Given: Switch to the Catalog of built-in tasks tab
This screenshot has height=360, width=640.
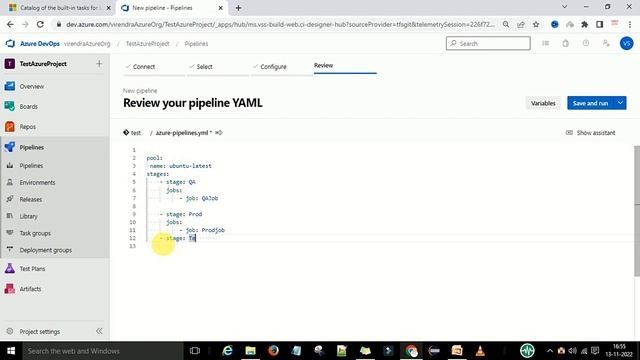Looking at the screenshot, I should [59, 8].
